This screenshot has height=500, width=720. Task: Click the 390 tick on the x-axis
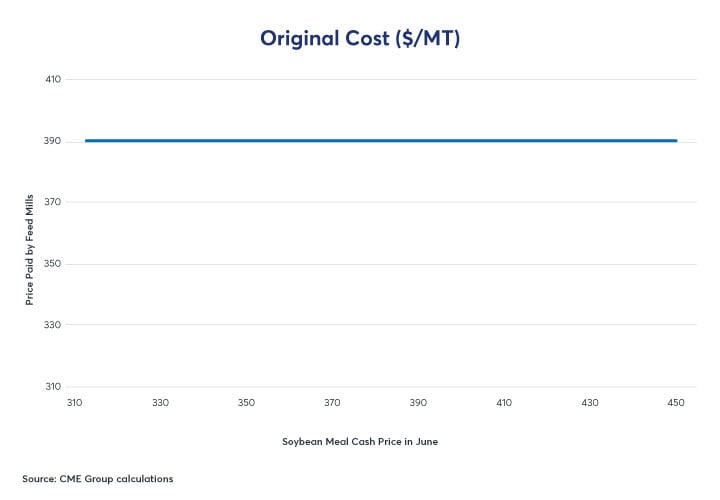point(418,403)
